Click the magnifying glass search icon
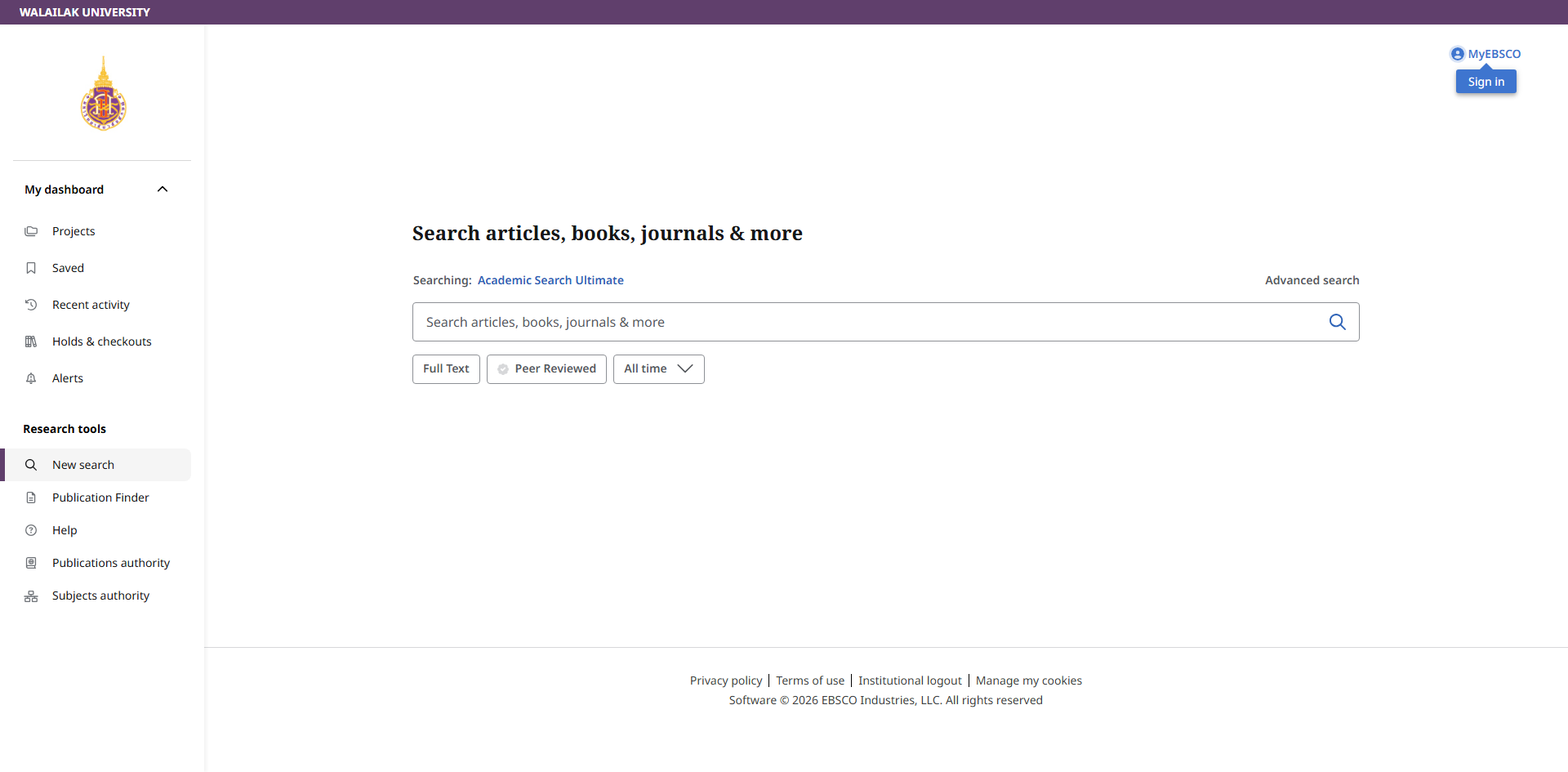Viewport: 1568px width, 772px height. [1337, 322]
